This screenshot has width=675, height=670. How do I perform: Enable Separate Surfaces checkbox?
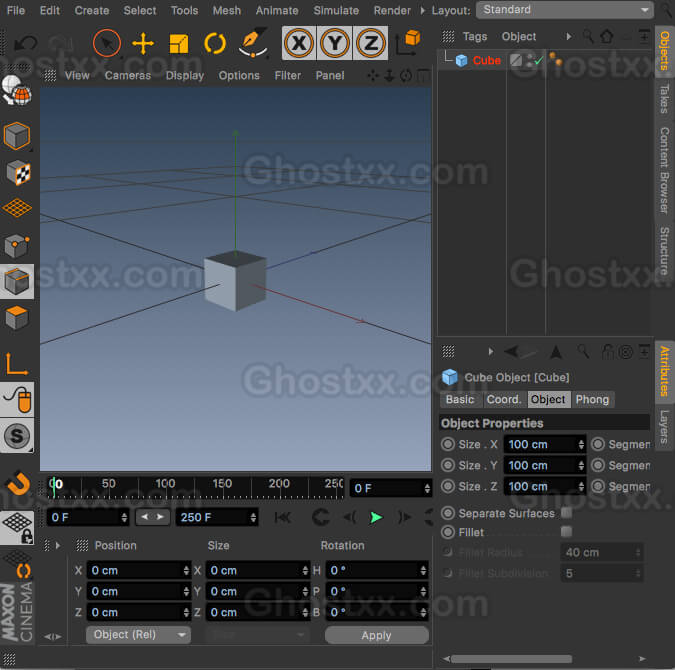coord(567,512)
